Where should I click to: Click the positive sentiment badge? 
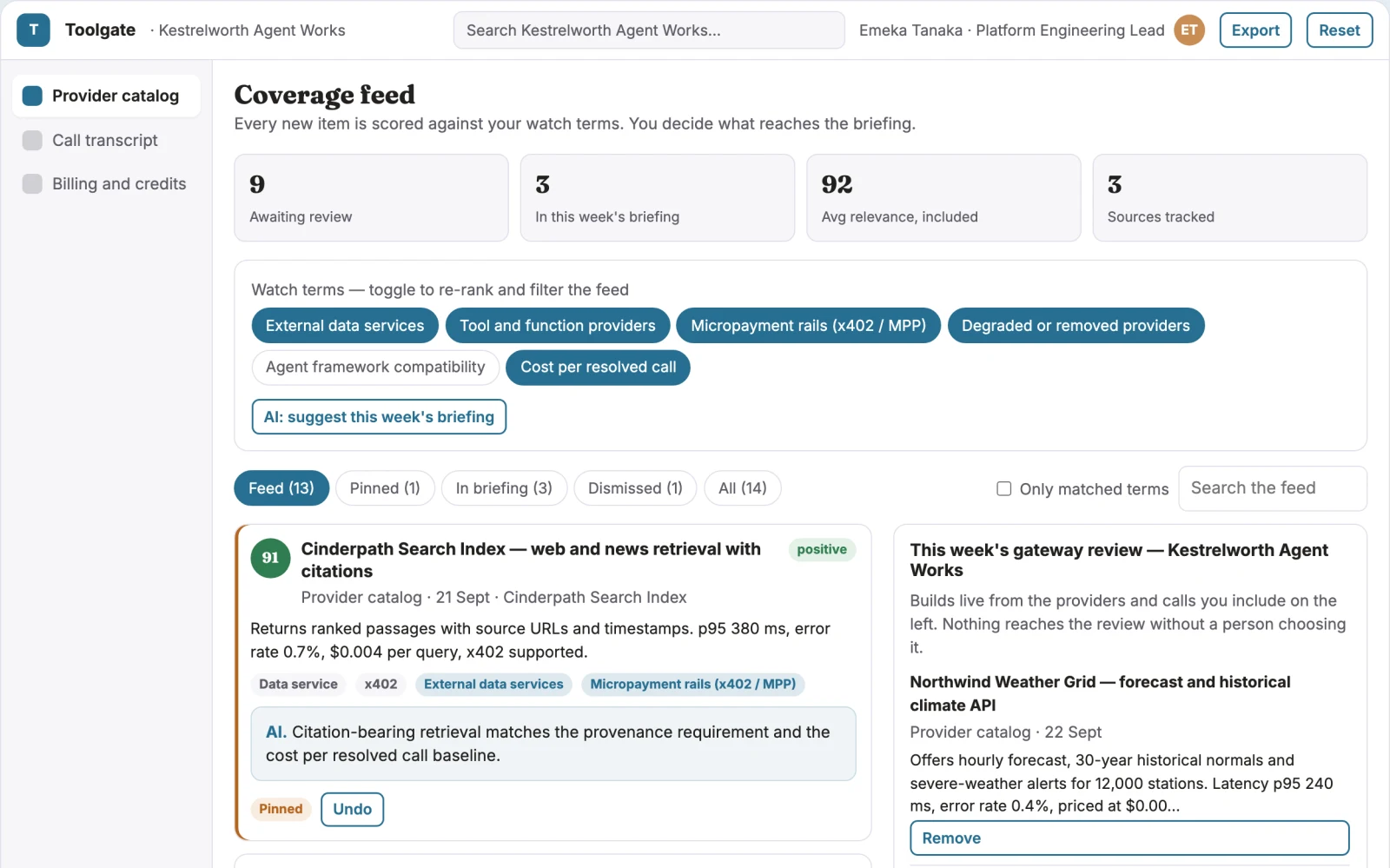(x=822, y=550)
